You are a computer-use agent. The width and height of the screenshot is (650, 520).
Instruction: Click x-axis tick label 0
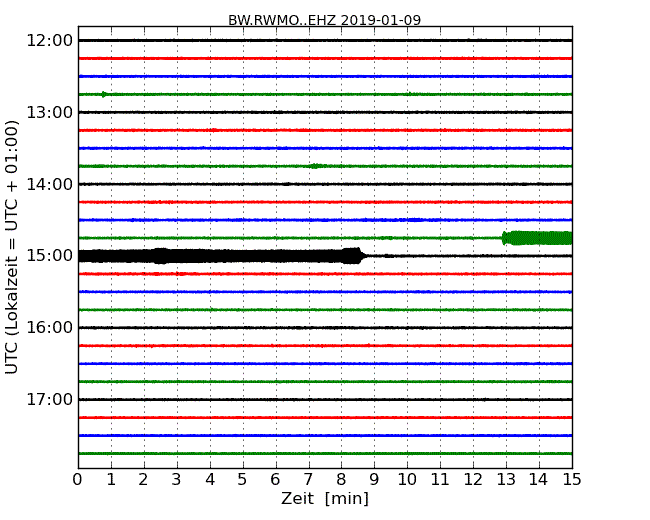click(x=78, y=480)
